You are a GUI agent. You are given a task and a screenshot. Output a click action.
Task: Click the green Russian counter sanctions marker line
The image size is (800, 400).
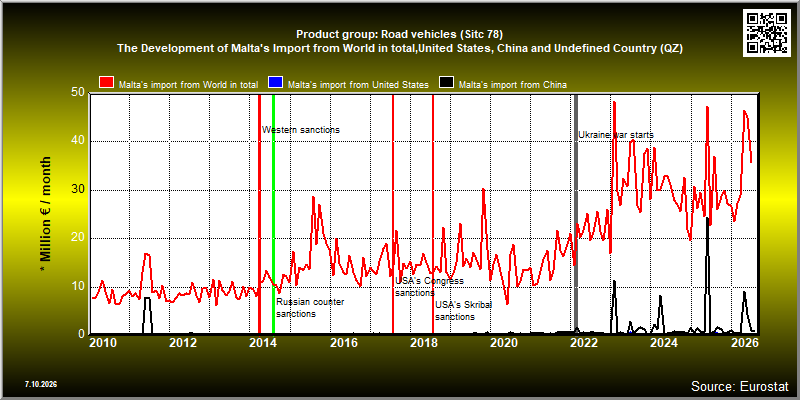coord(273,214)
